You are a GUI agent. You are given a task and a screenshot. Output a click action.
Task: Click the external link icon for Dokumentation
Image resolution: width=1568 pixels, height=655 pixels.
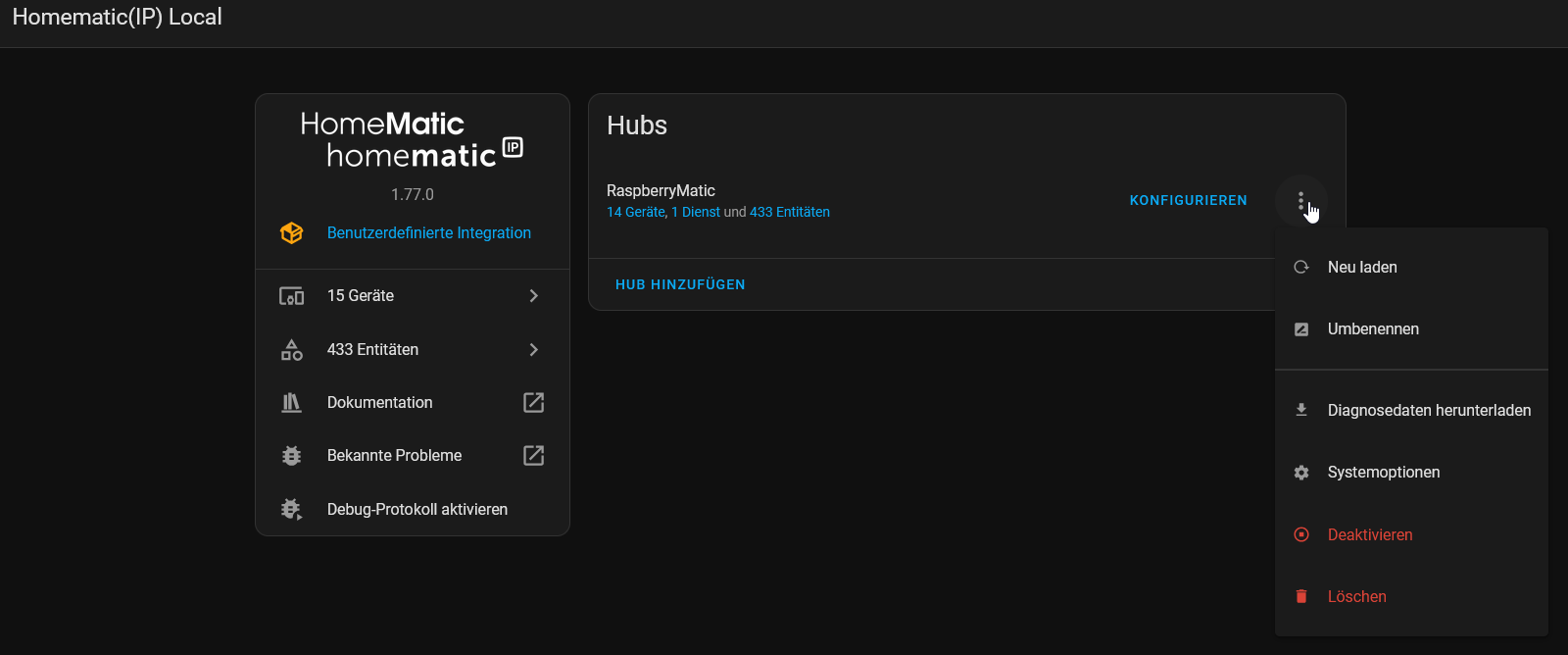click(x=534, y=402)
